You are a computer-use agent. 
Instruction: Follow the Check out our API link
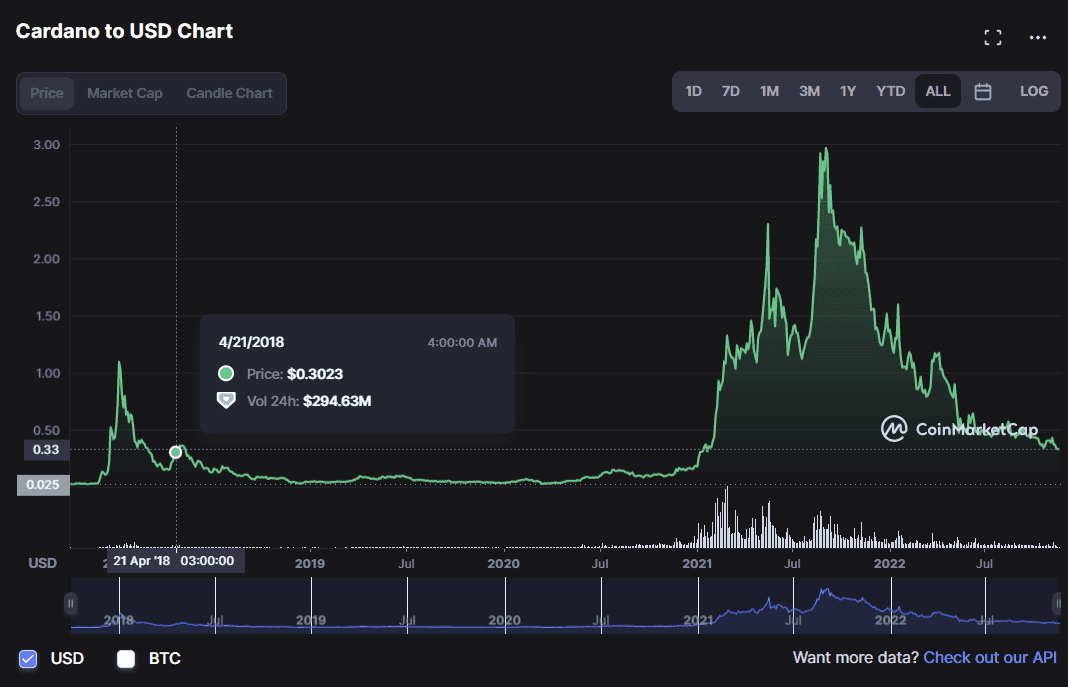[x=990, y=657]
